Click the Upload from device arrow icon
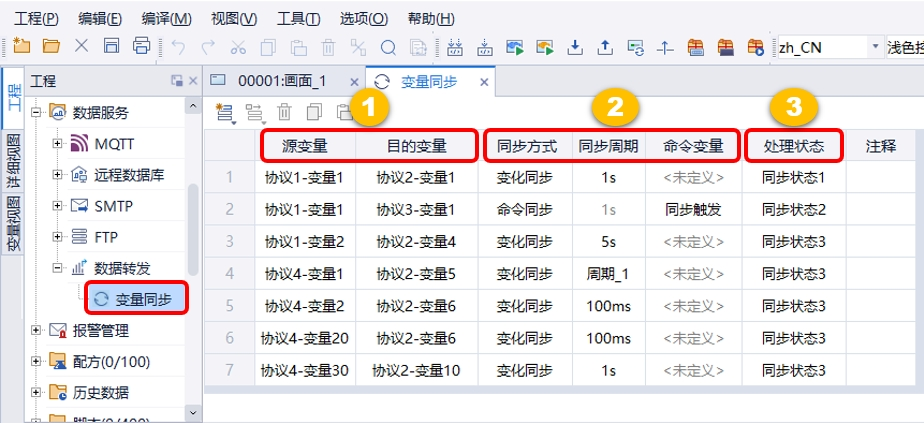Screen dimensions: 924x423 pos(605,47)
